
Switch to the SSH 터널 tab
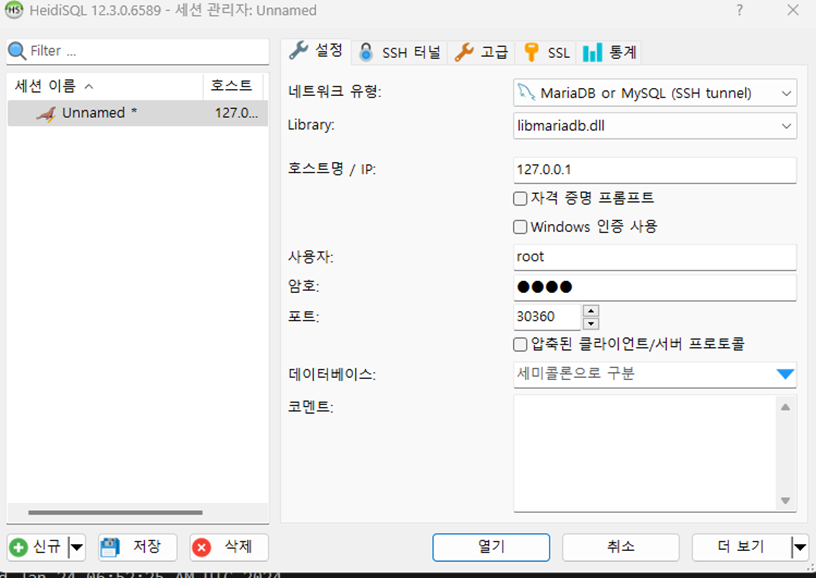click(400, 53)
